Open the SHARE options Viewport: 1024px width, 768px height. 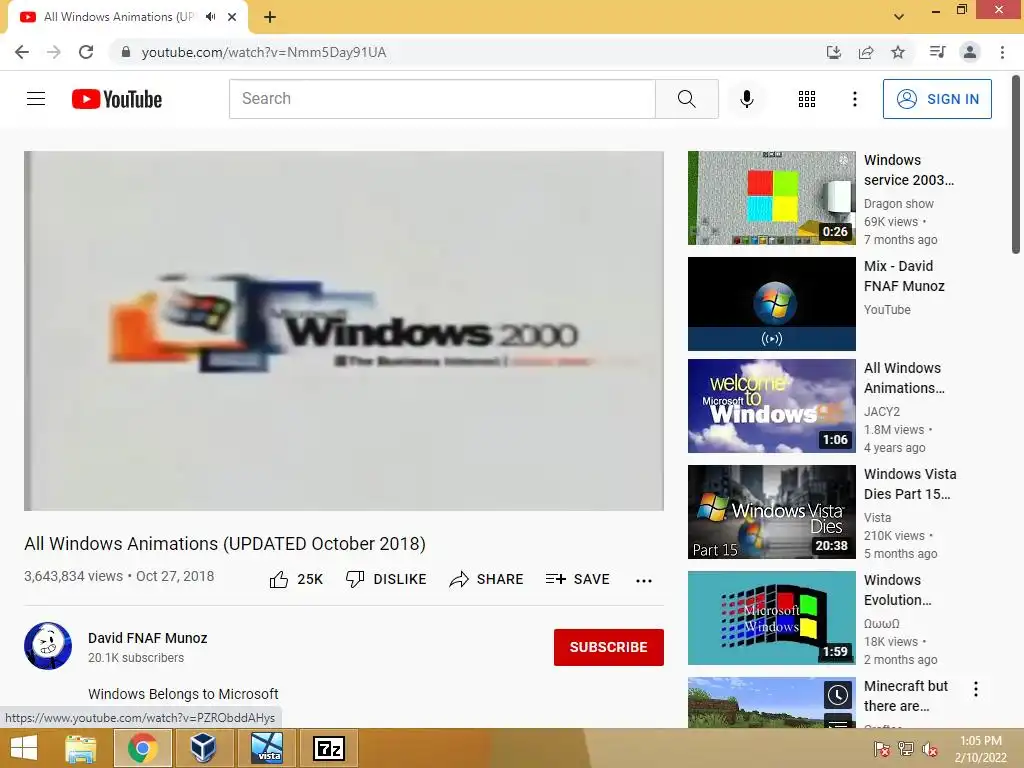point(487,579)
